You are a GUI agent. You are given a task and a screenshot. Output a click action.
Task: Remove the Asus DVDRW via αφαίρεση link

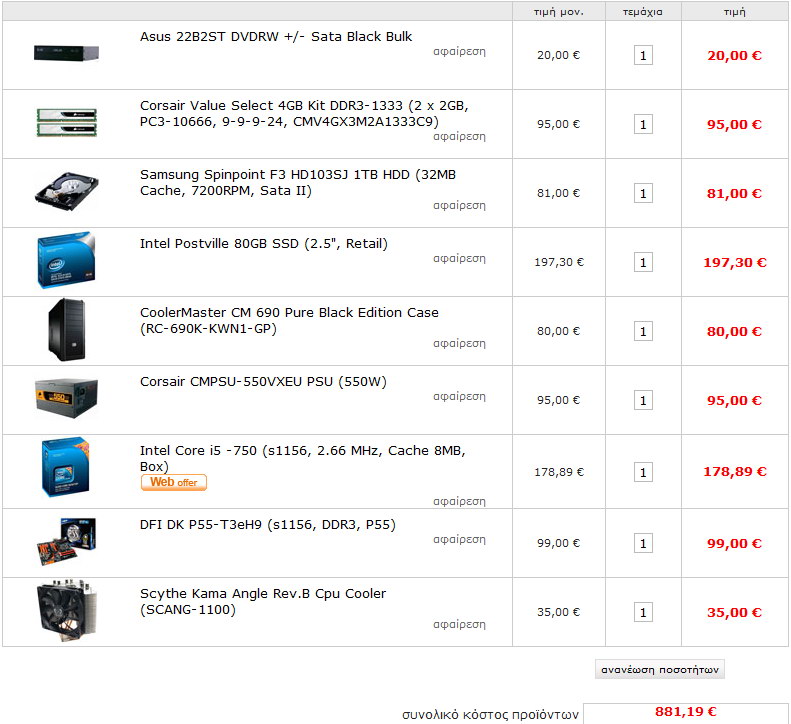point(459,51)
